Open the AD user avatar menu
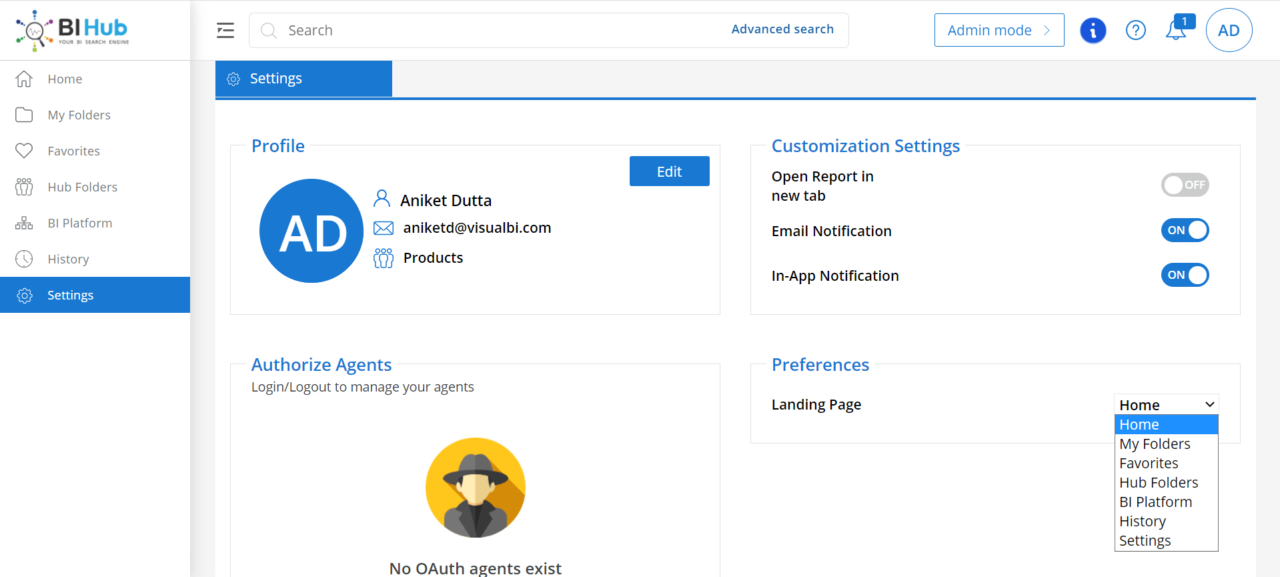This screenshot has width=1280, height=577. [1229, 30]
